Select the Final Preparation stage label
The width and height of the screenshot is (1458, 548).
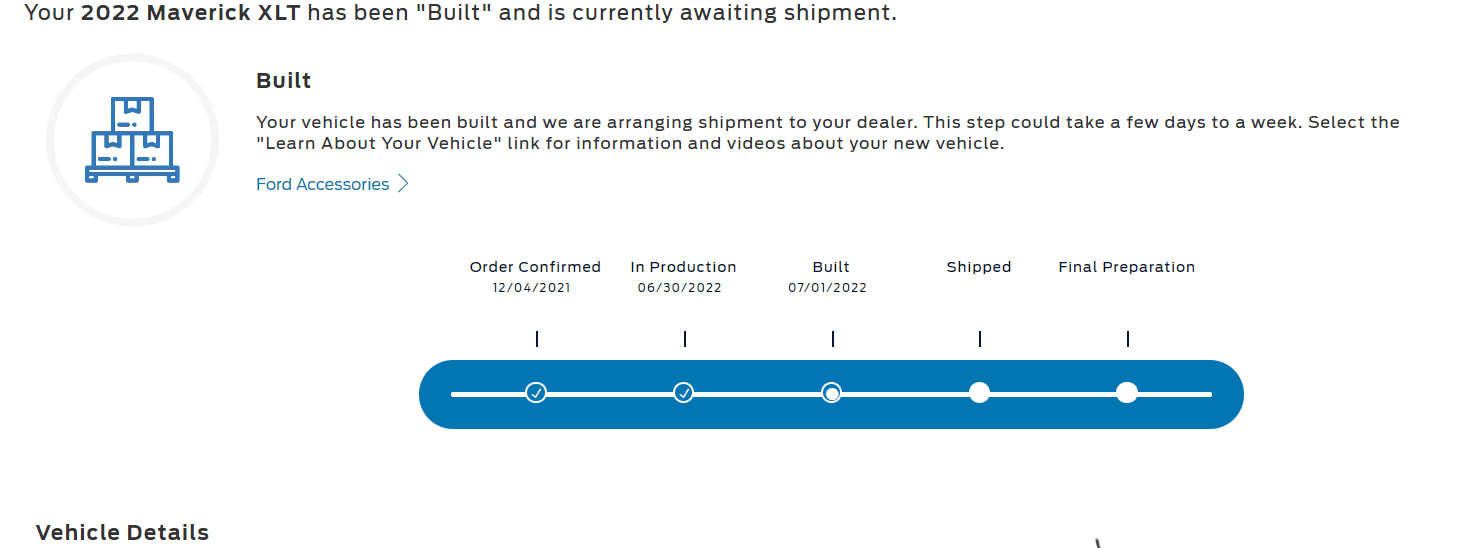(1127, 267)
